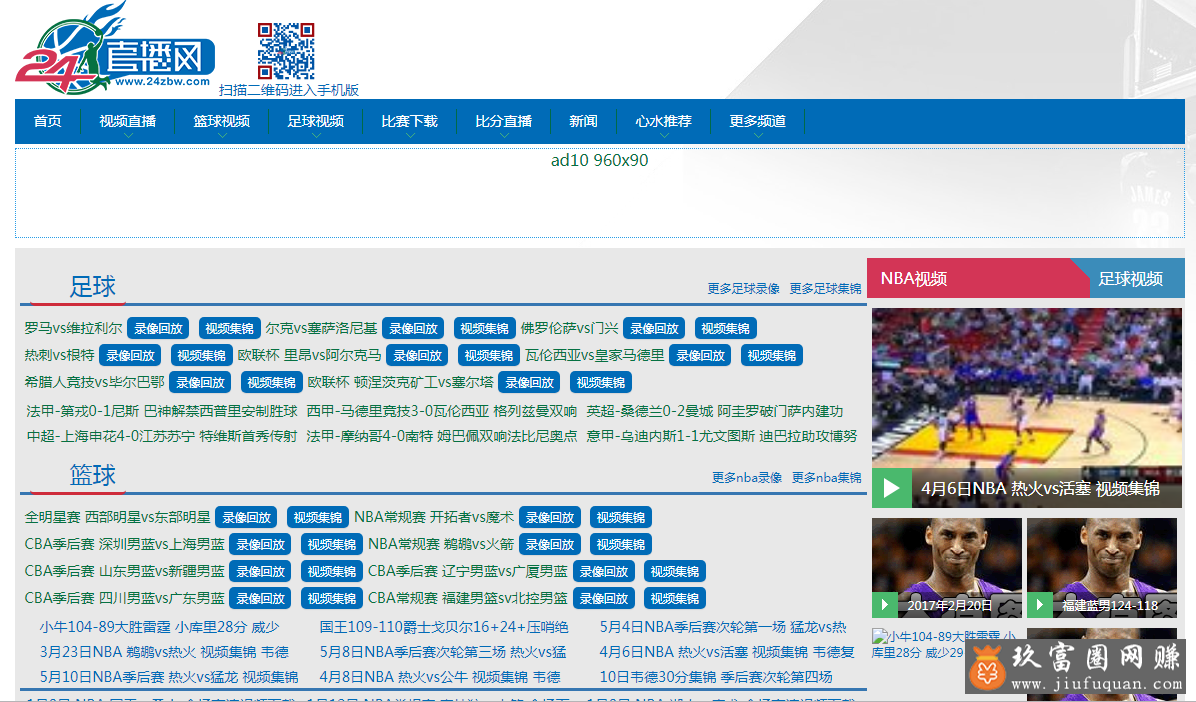Open the 更多nba集锦 link

827,478
